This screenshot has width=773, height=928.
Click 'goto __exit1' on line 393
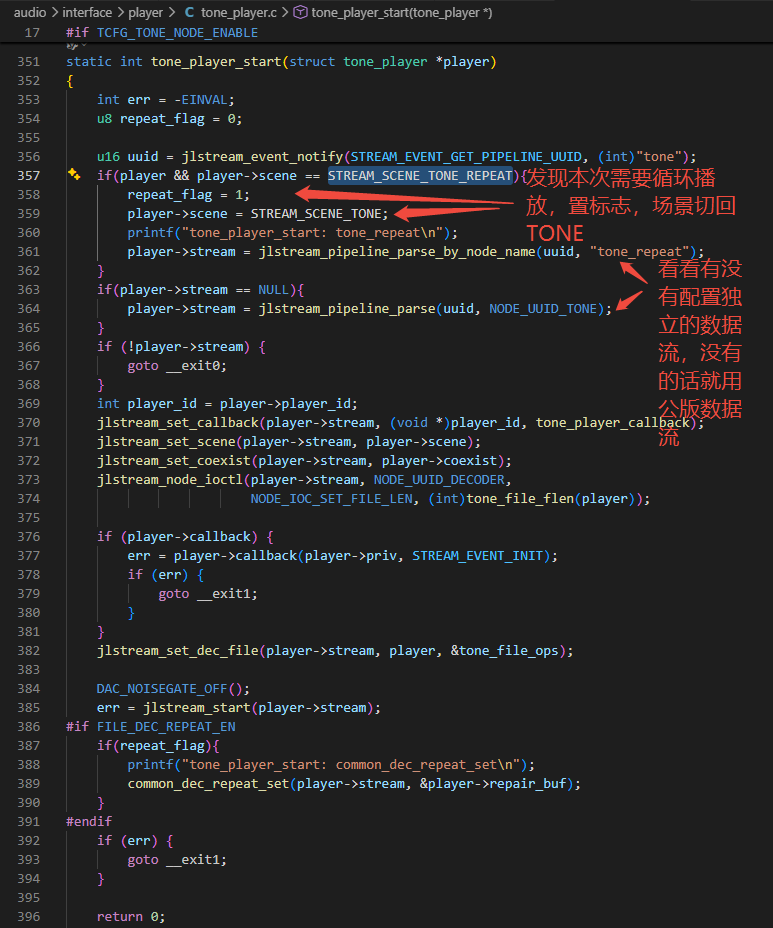[173, 859]
